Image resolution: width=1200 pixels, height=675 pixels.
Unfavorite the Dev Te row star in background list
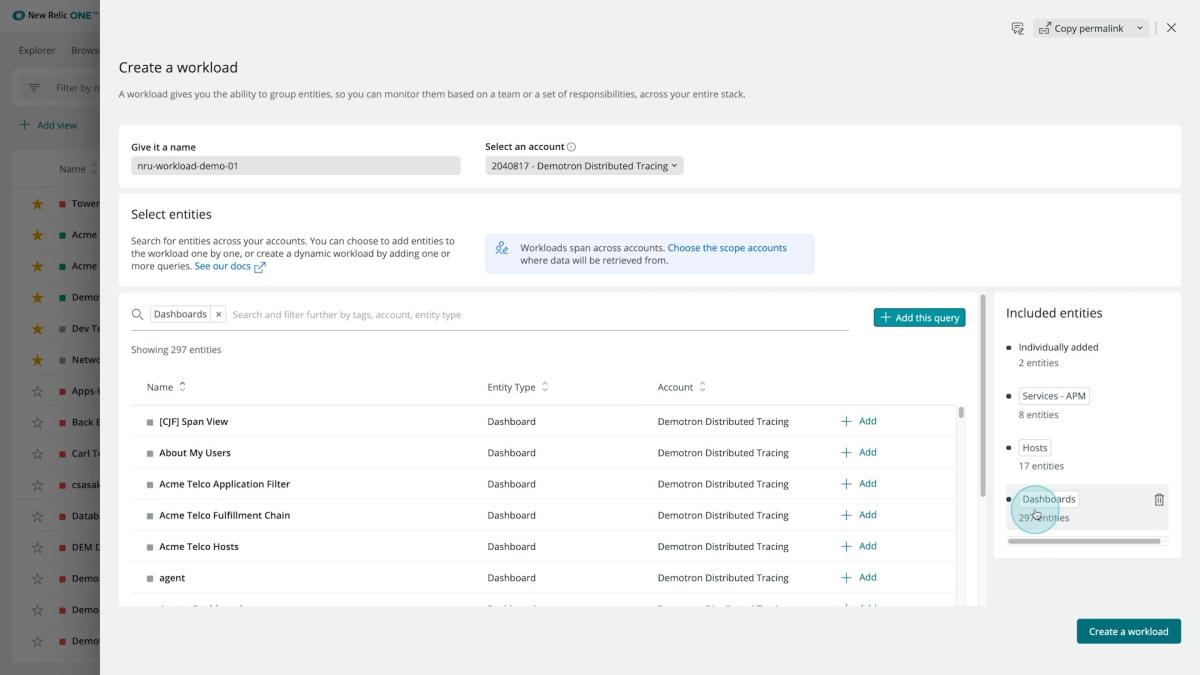38,329
